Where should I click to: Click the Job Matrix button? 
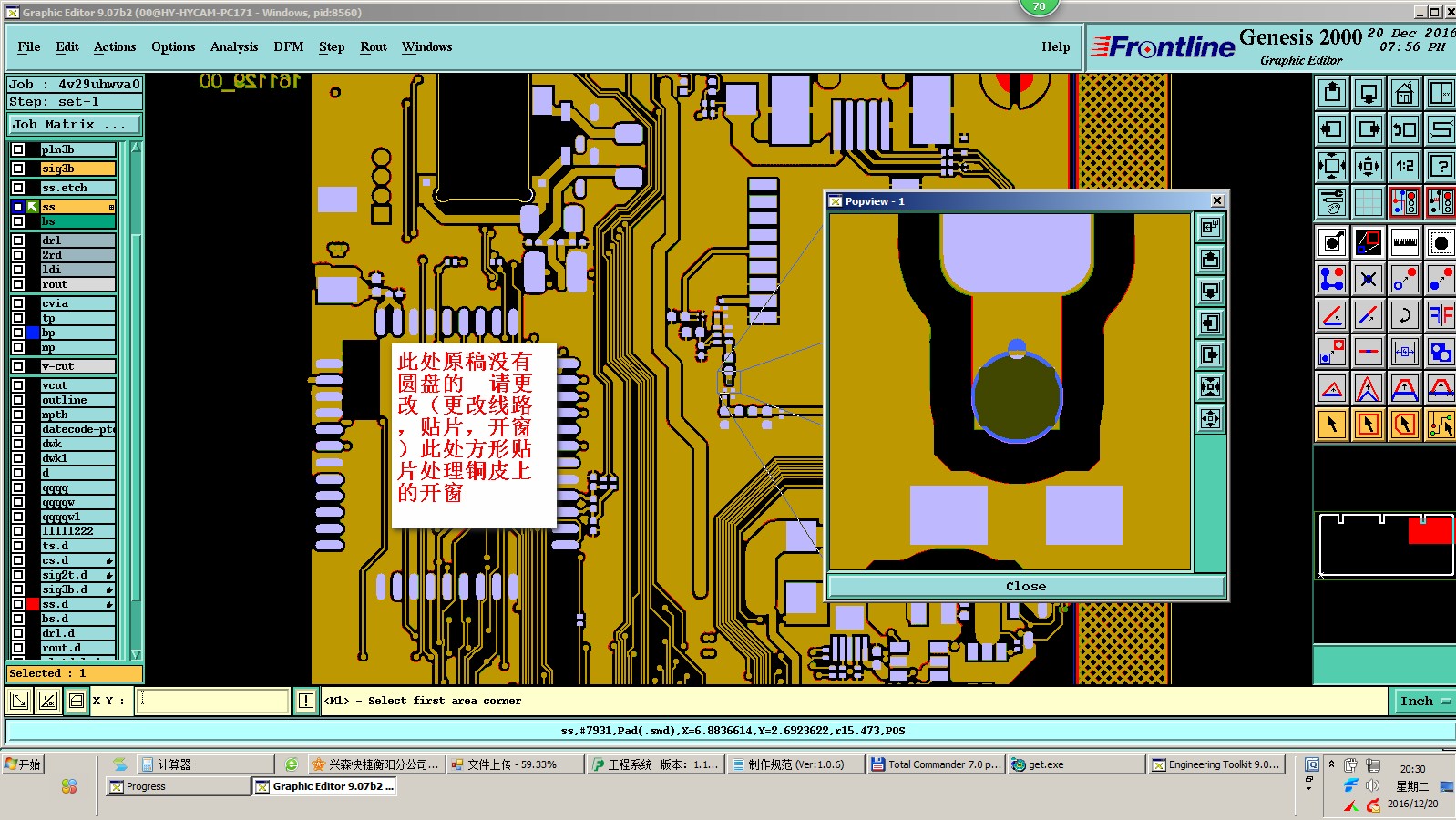click(x=75, y=124)
